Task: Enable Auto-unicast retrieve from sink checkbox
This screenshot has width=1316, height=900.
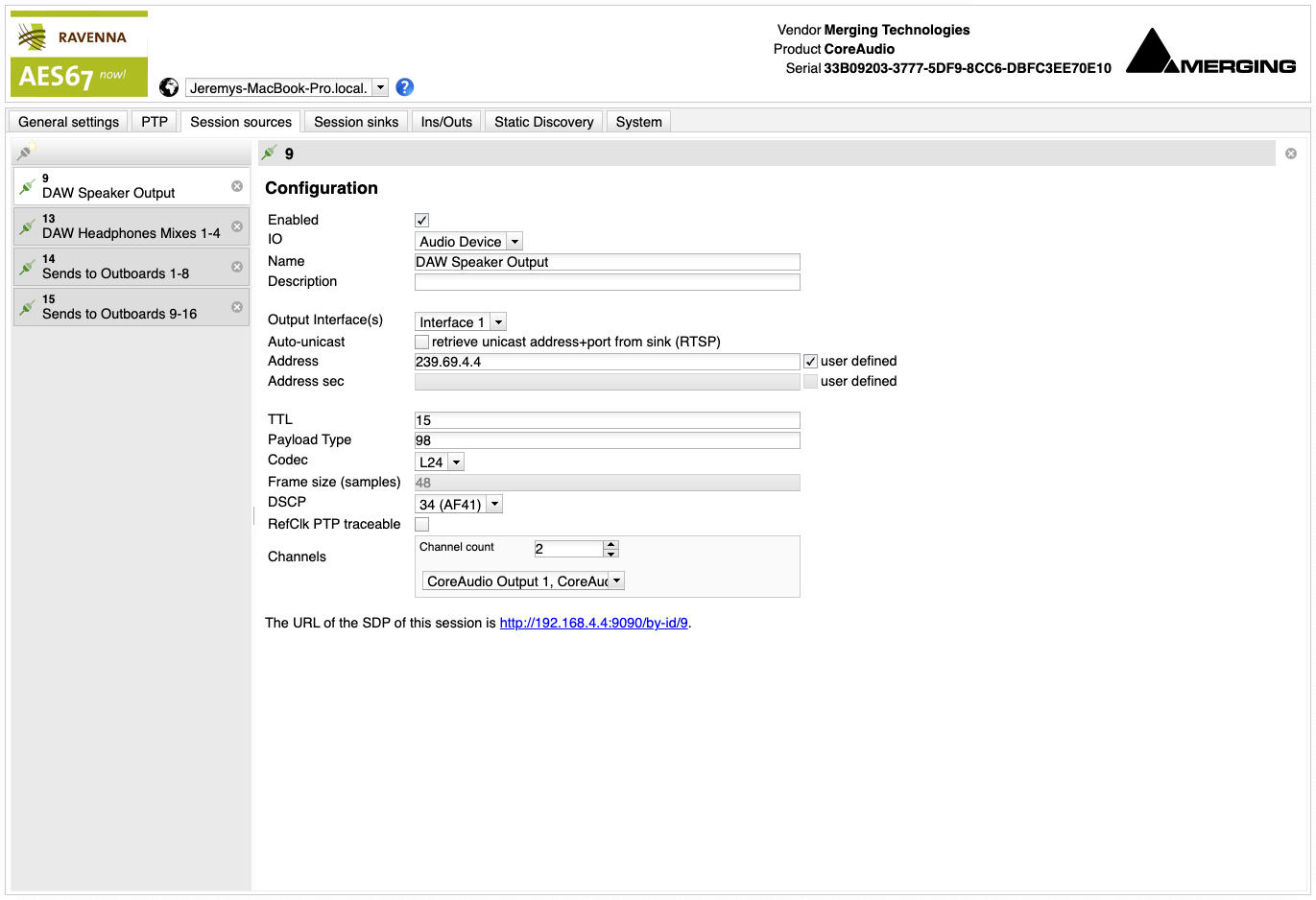Action: pyautogui.click(x=421, y=342)
